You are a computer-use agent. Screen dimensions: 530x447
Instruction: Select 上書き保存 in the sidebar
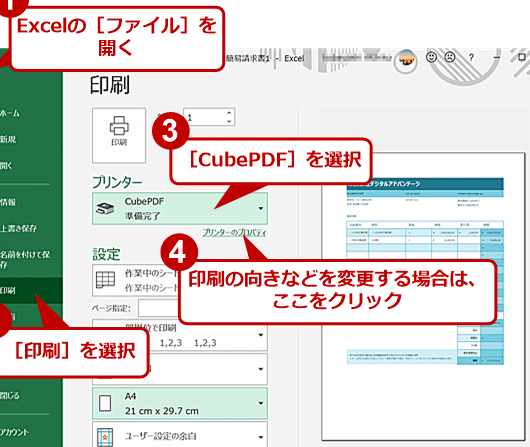pos(19,228)
